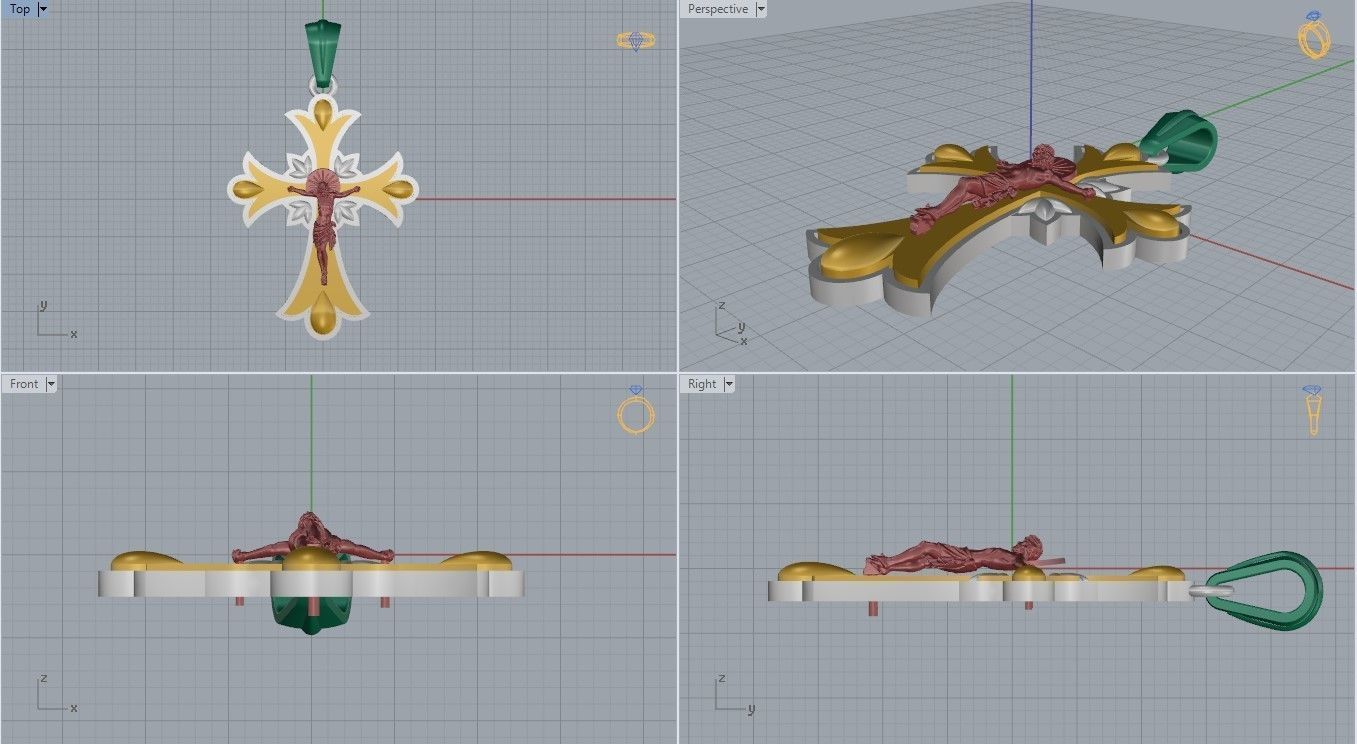Click the ring icon in Right viewport

point(1313,411)
